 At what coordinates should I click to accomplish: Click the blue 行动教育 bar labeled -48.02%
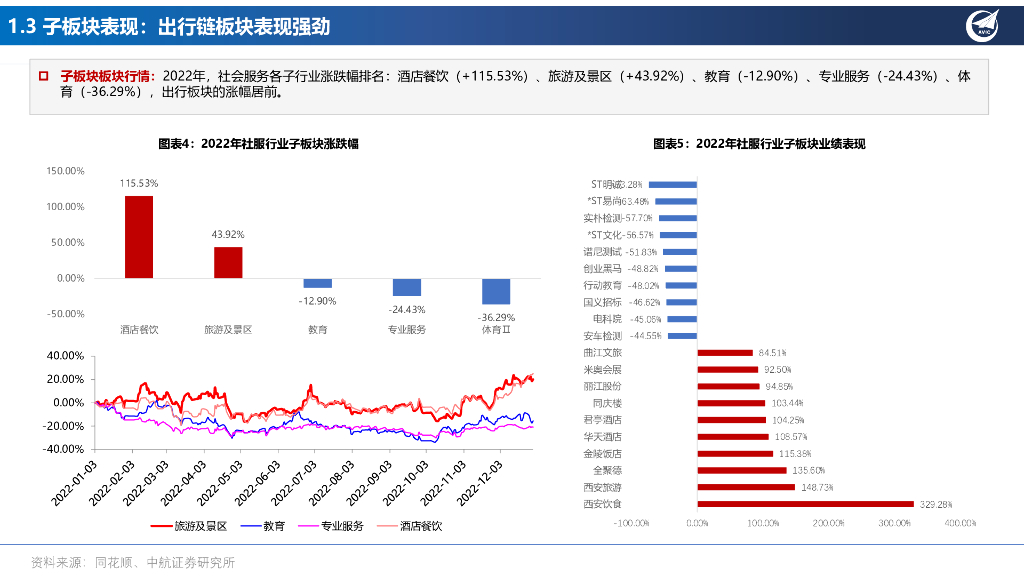tap(681, 285)
